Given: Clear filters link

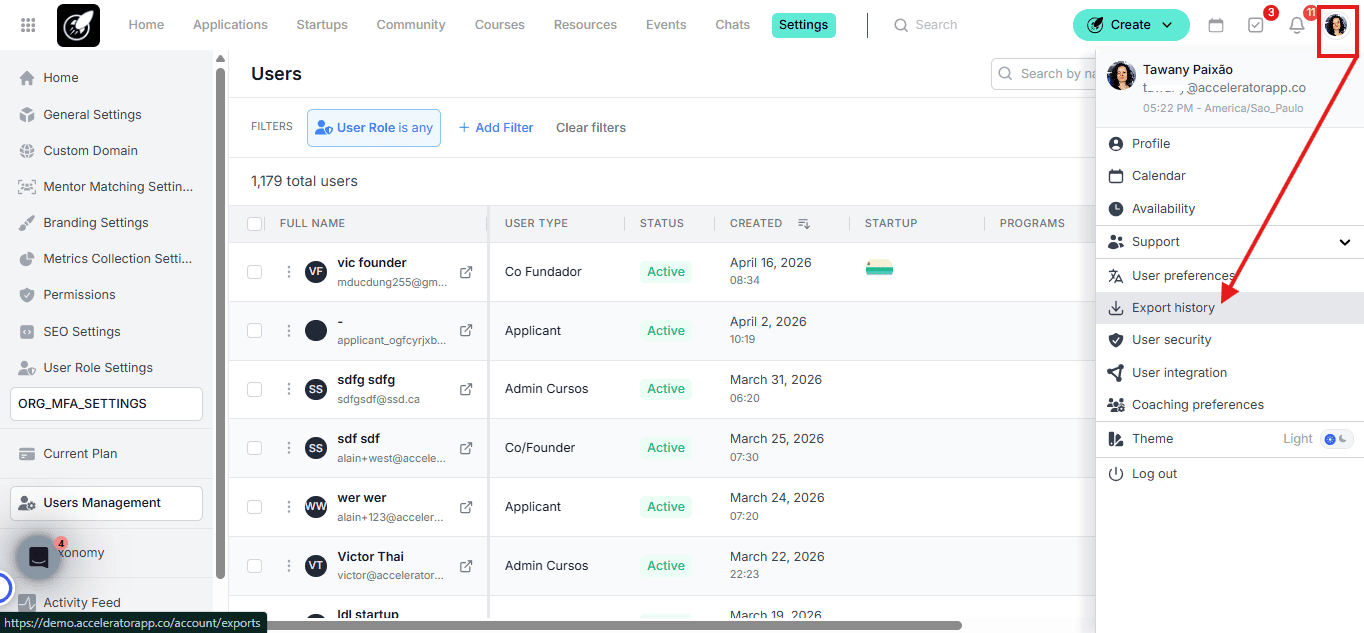Looking at the screenshot, I should tap(591, 128).
